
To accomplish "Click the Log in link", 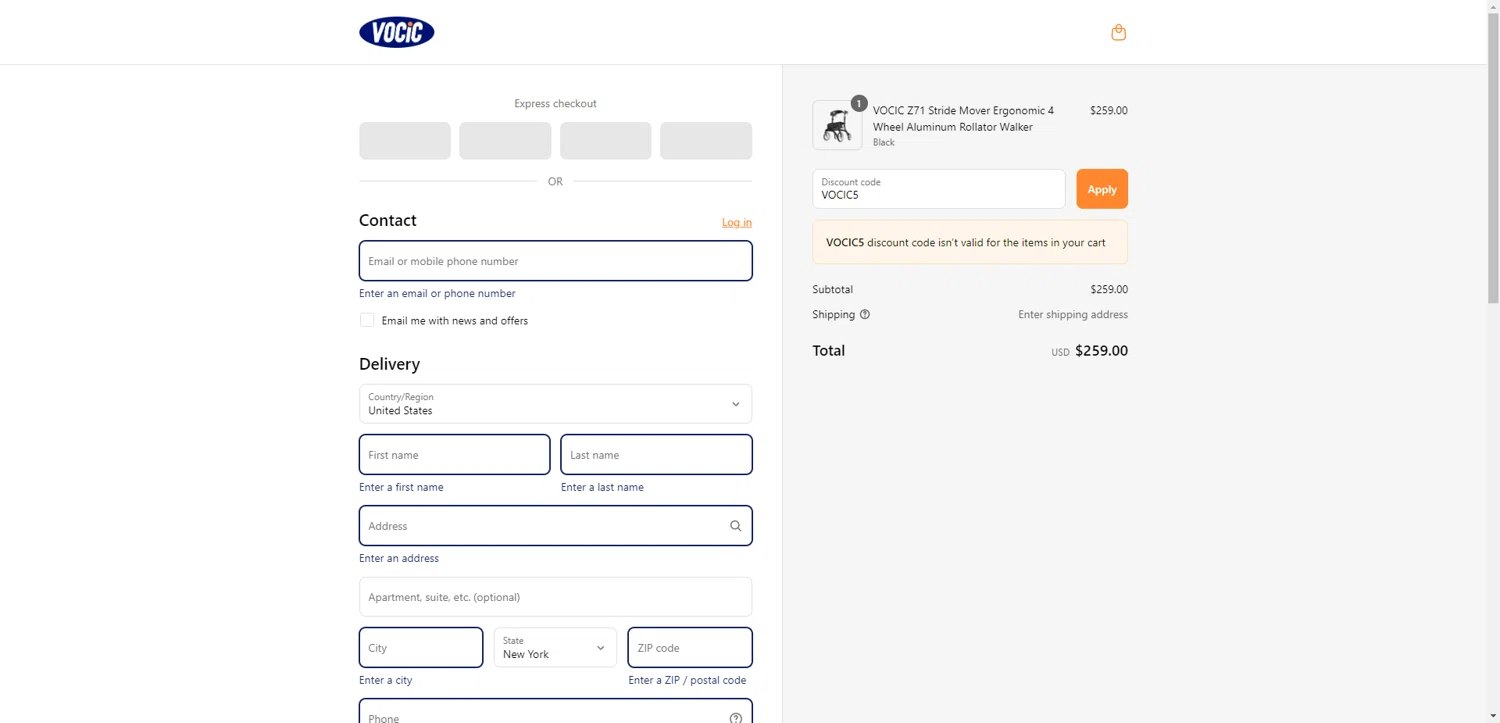I will [x=737, y=222].
